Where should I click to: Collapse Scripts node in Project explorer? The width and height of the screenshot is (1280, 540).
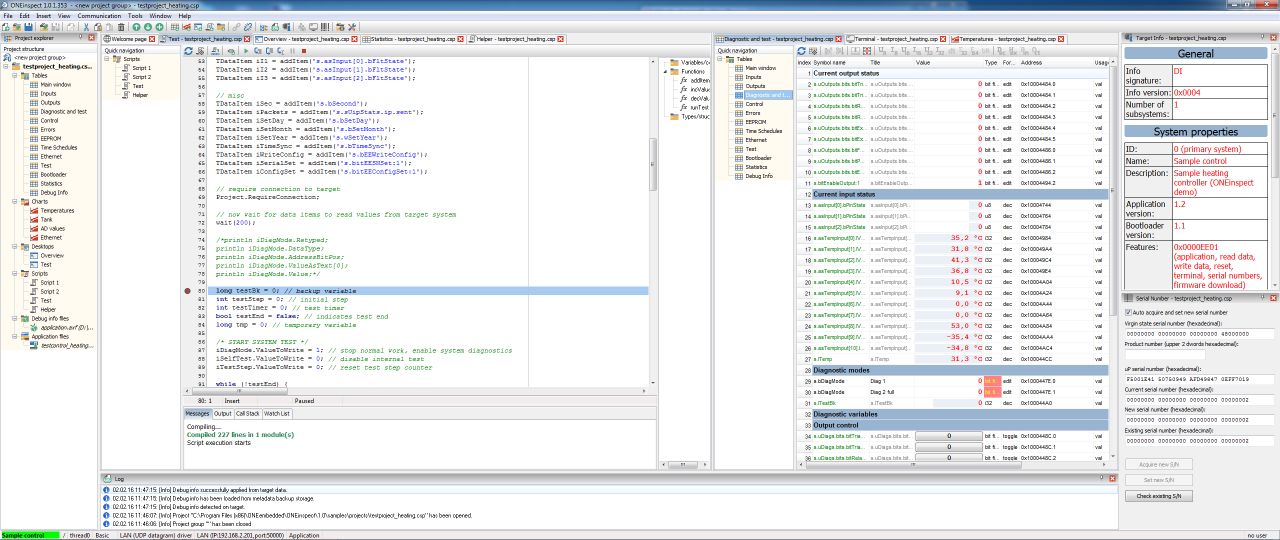coord(14,273)
